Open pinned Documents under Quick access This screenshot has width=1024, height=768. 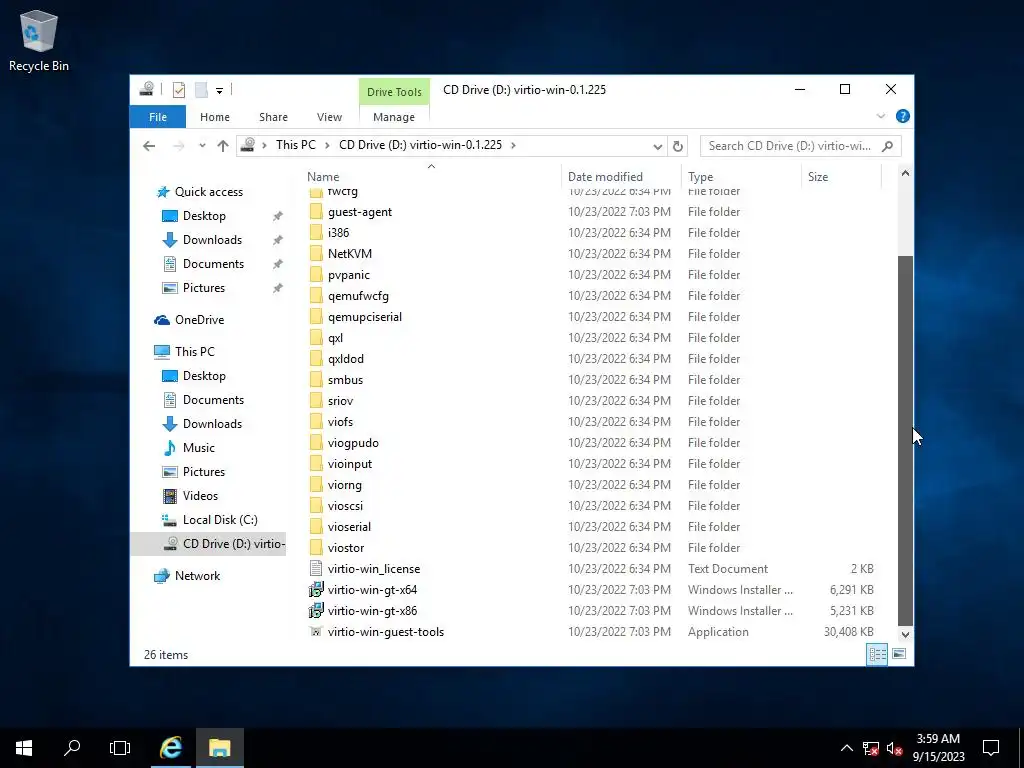[213, 264]
